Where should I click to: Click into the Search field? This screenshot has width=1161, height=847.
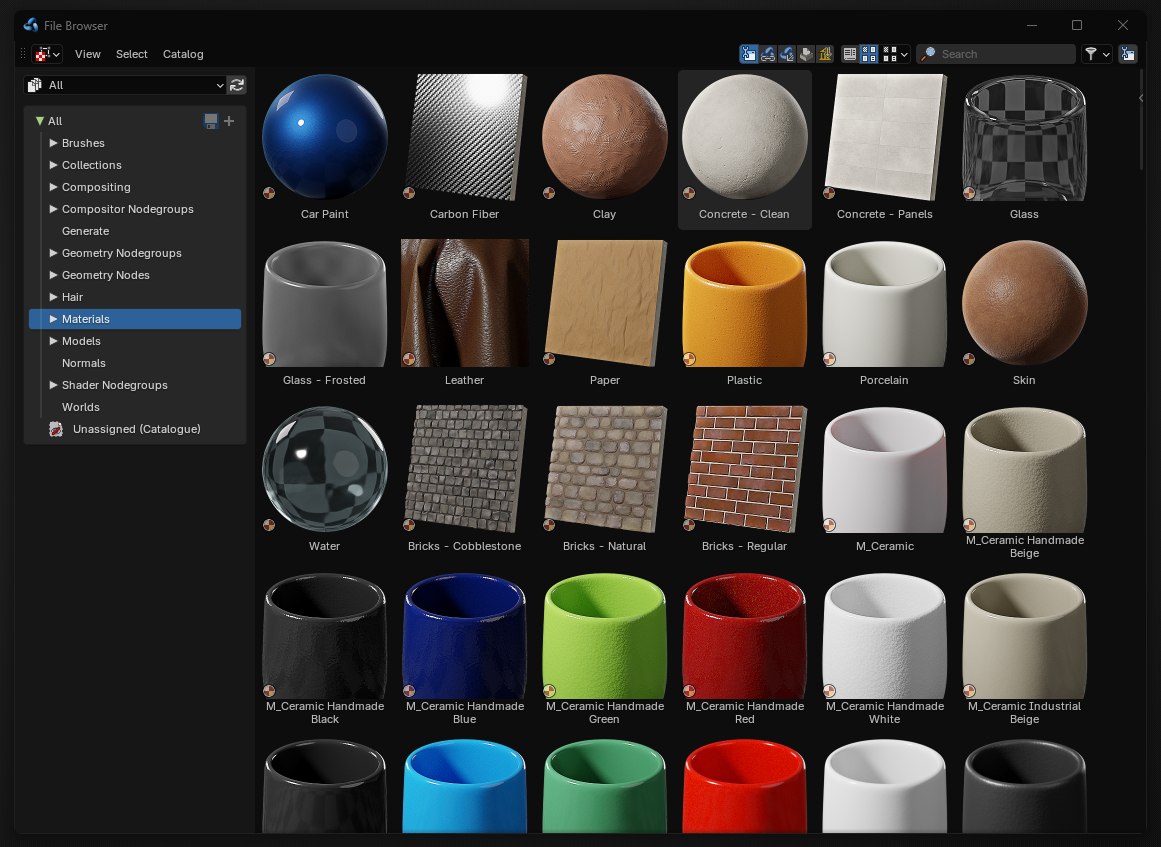coord(996,54)
